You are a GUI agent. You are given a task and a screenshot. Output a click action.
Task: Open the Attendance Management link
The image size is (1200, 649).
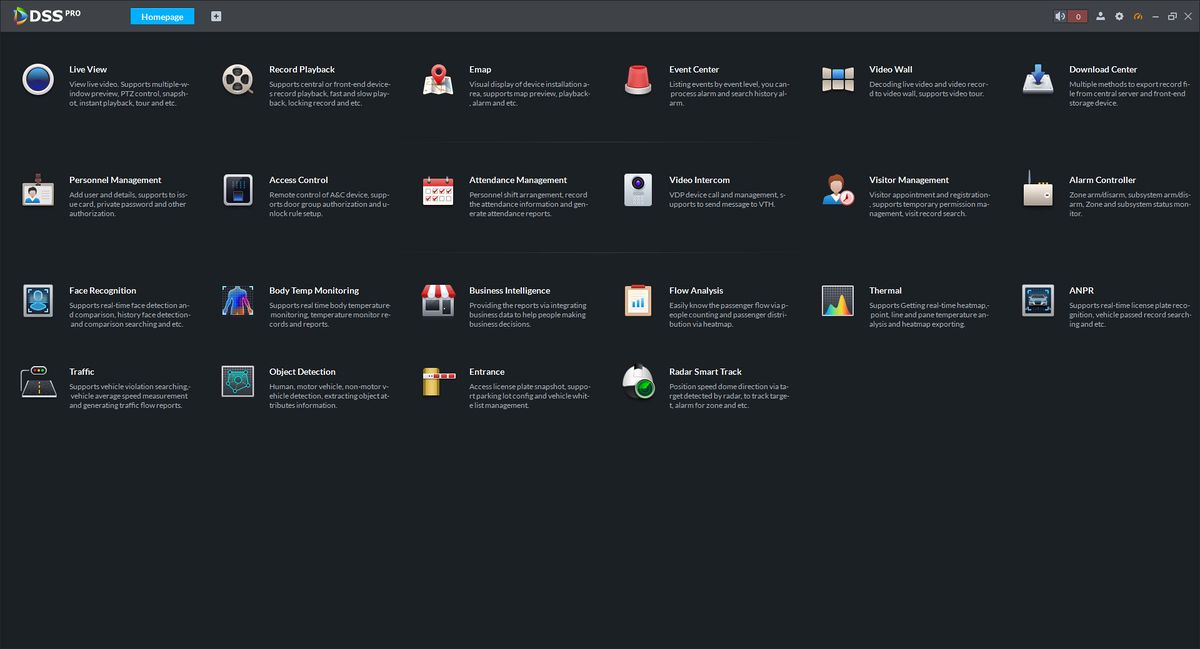click(518, 180)
